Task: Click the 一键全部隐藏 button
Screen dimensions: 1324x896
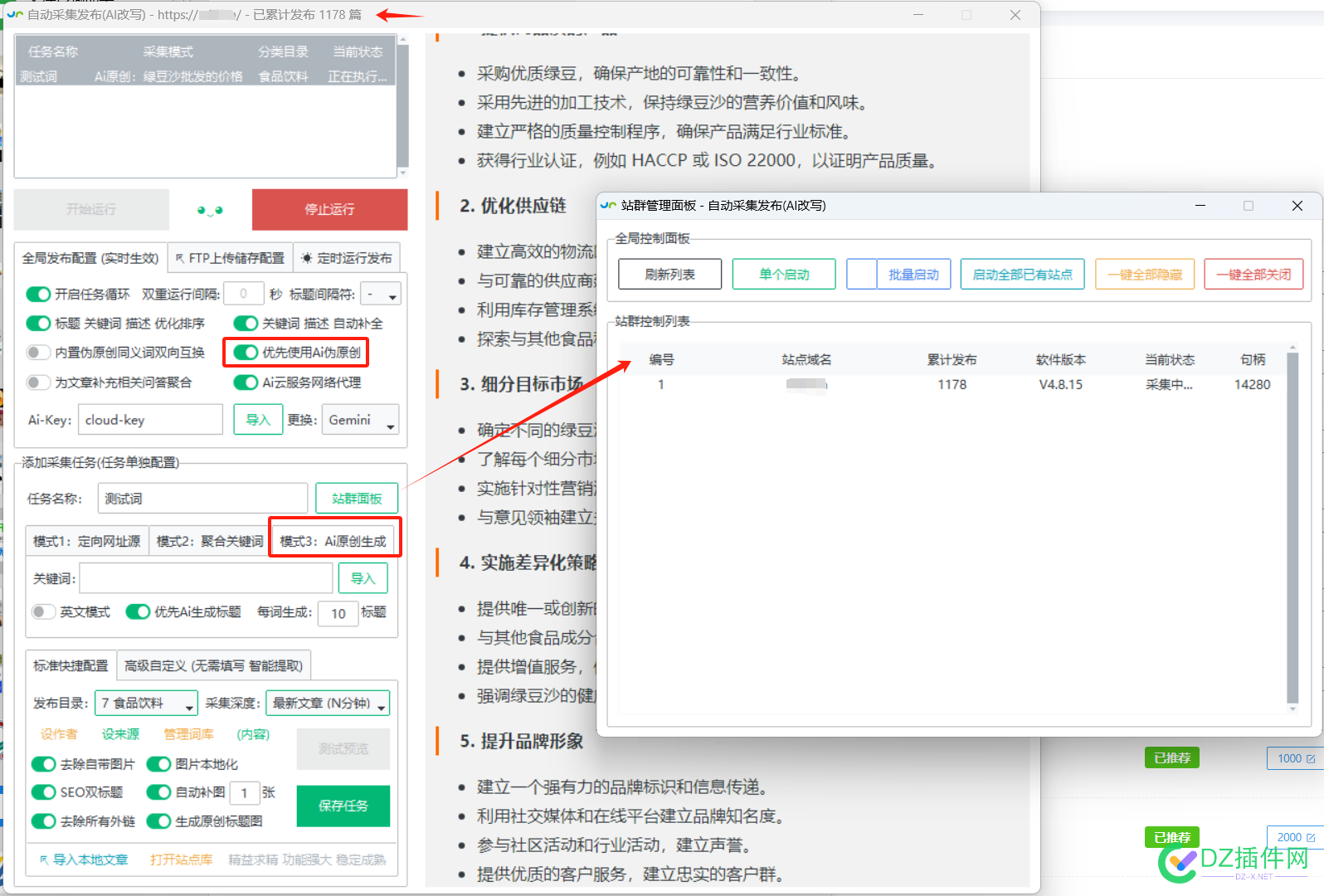Action: click(1145, 274)
